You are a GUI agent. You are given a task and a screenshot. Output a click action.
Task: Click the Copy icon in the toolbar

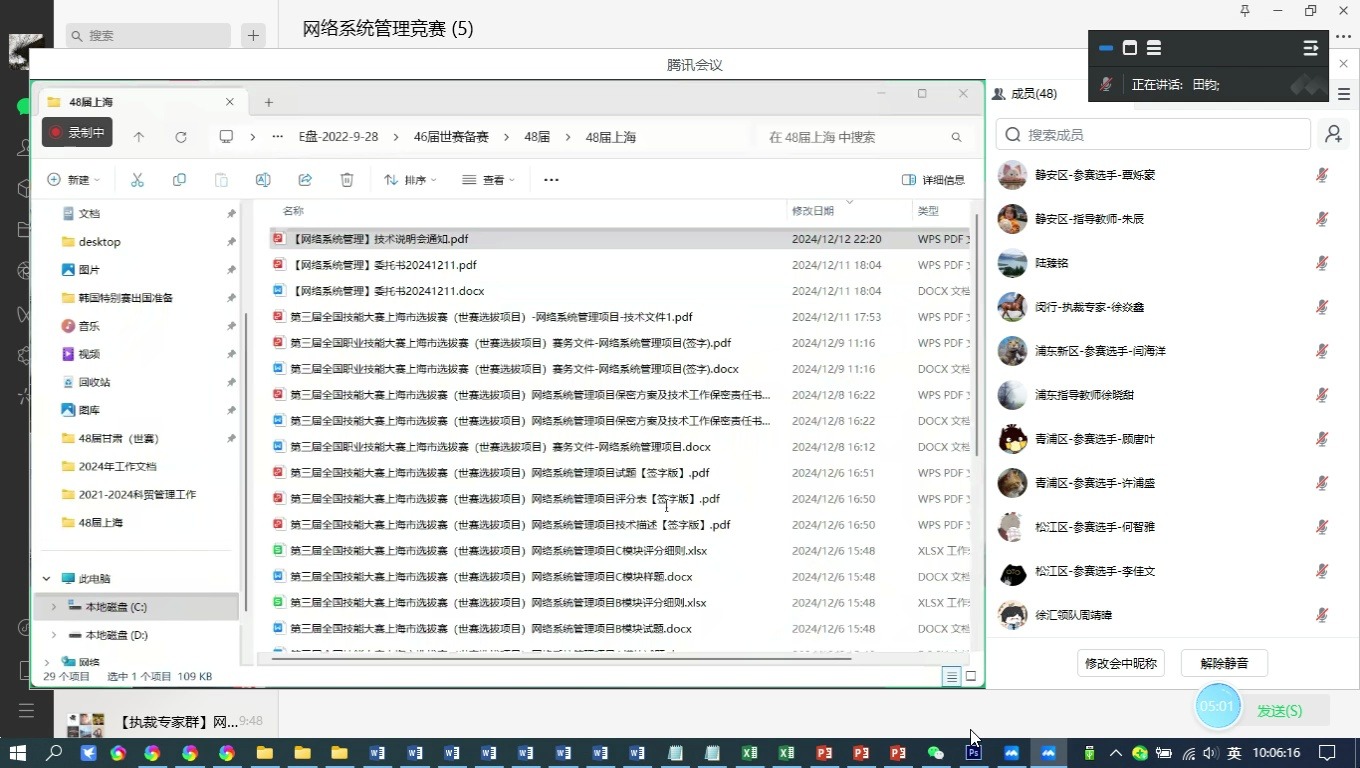179,179
